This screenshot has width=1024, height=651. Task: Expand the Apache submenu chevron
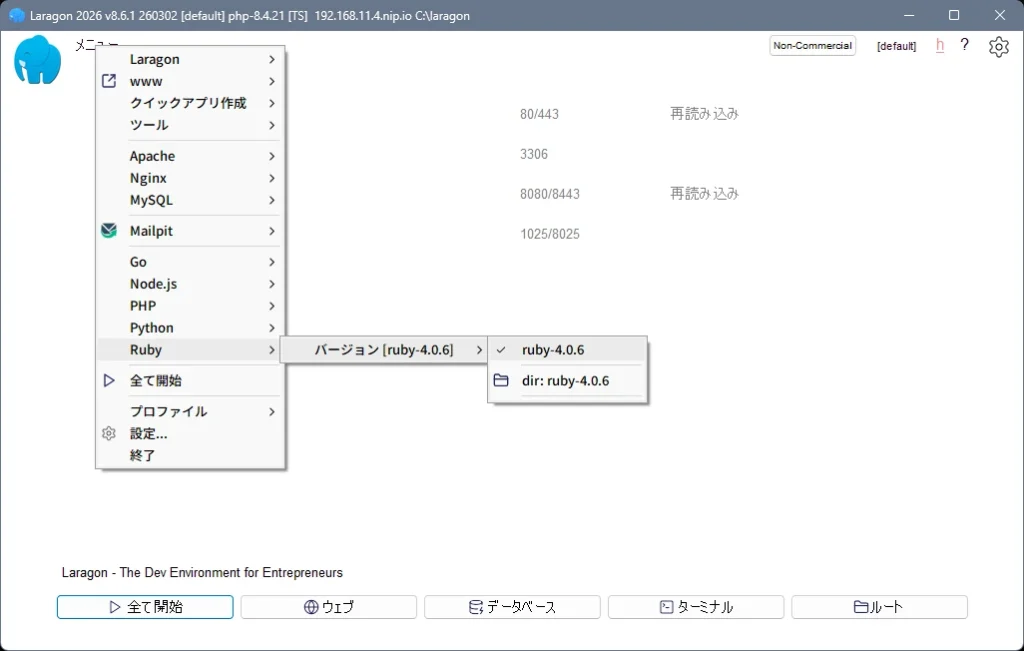(272, 156)
